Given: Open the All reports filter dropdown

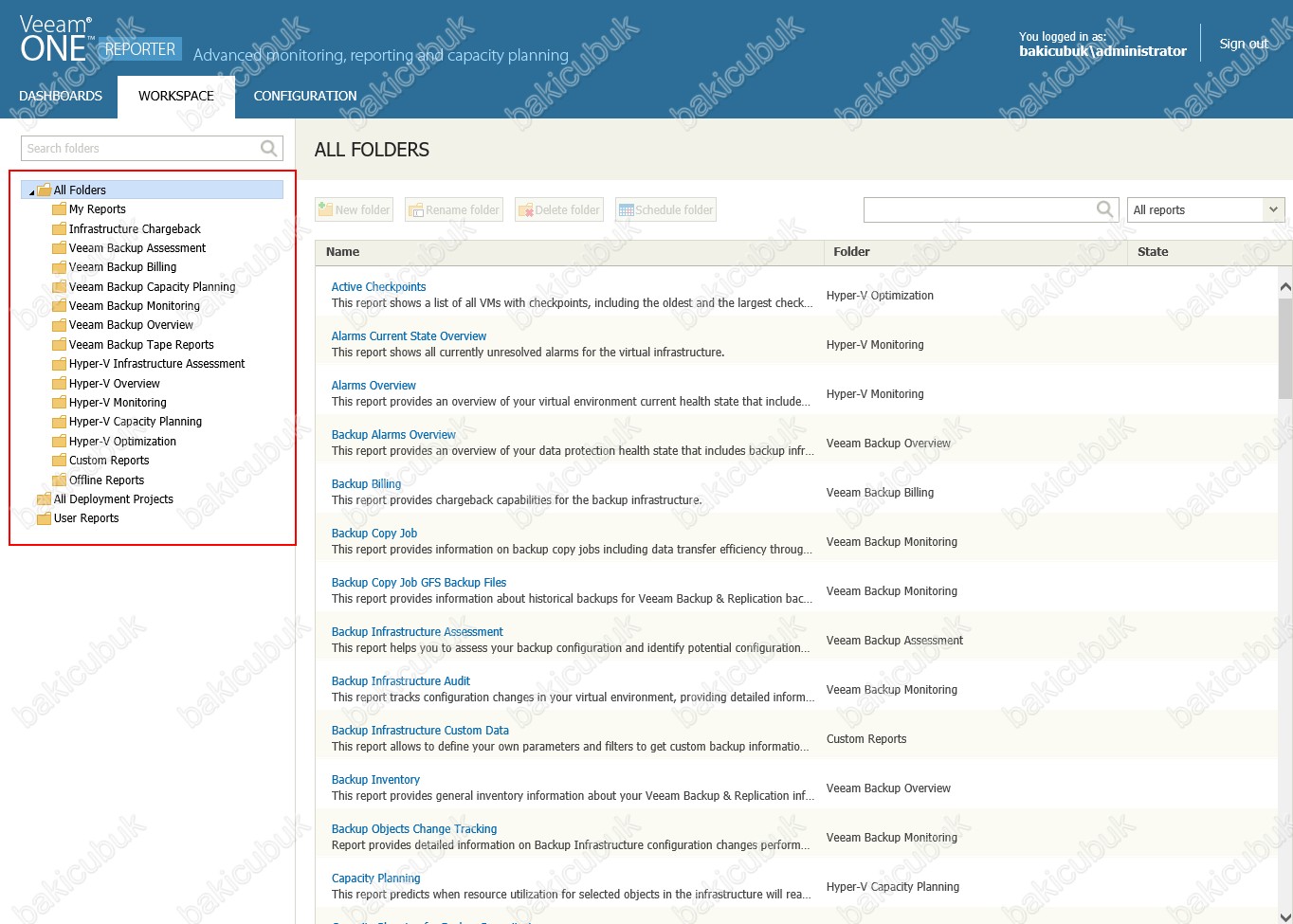Looking at the screenshot, I should [1206, 209].
